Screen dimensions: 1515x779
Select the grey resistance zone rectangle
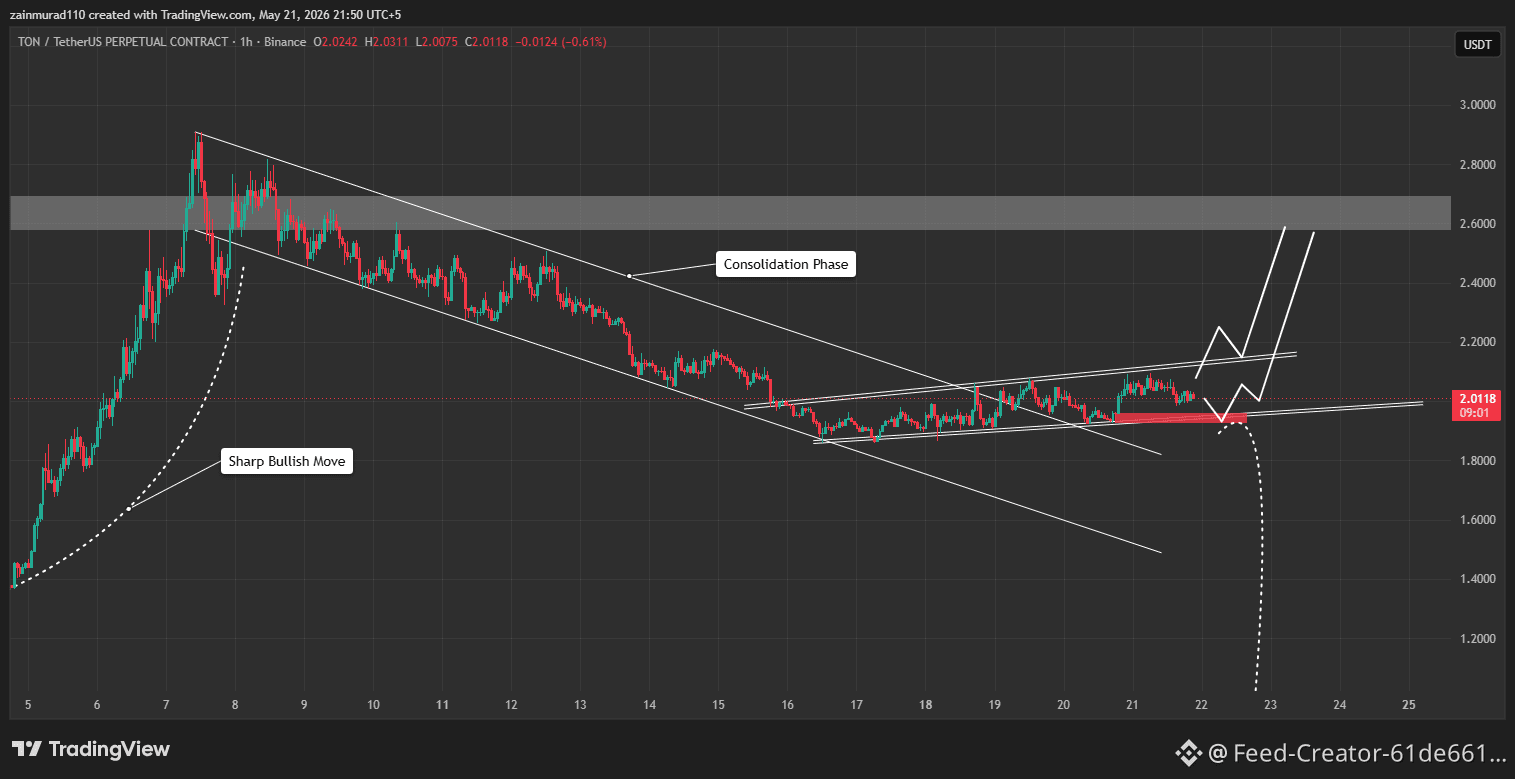tap(730, 213)
